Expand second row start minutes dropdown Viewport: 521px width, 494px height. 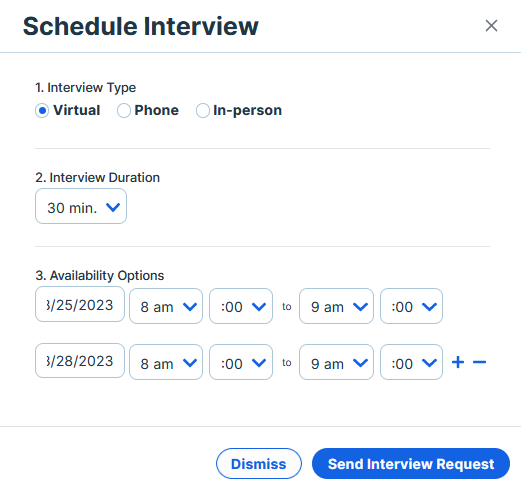pos(241,362)
